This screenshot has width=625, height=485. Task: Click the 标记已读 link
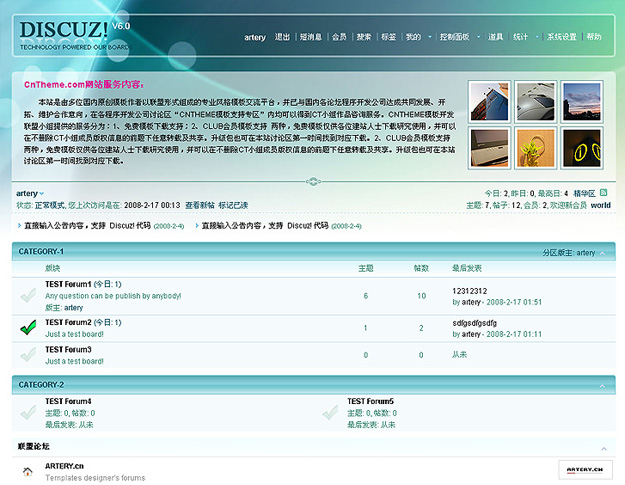tap(233, 205)
